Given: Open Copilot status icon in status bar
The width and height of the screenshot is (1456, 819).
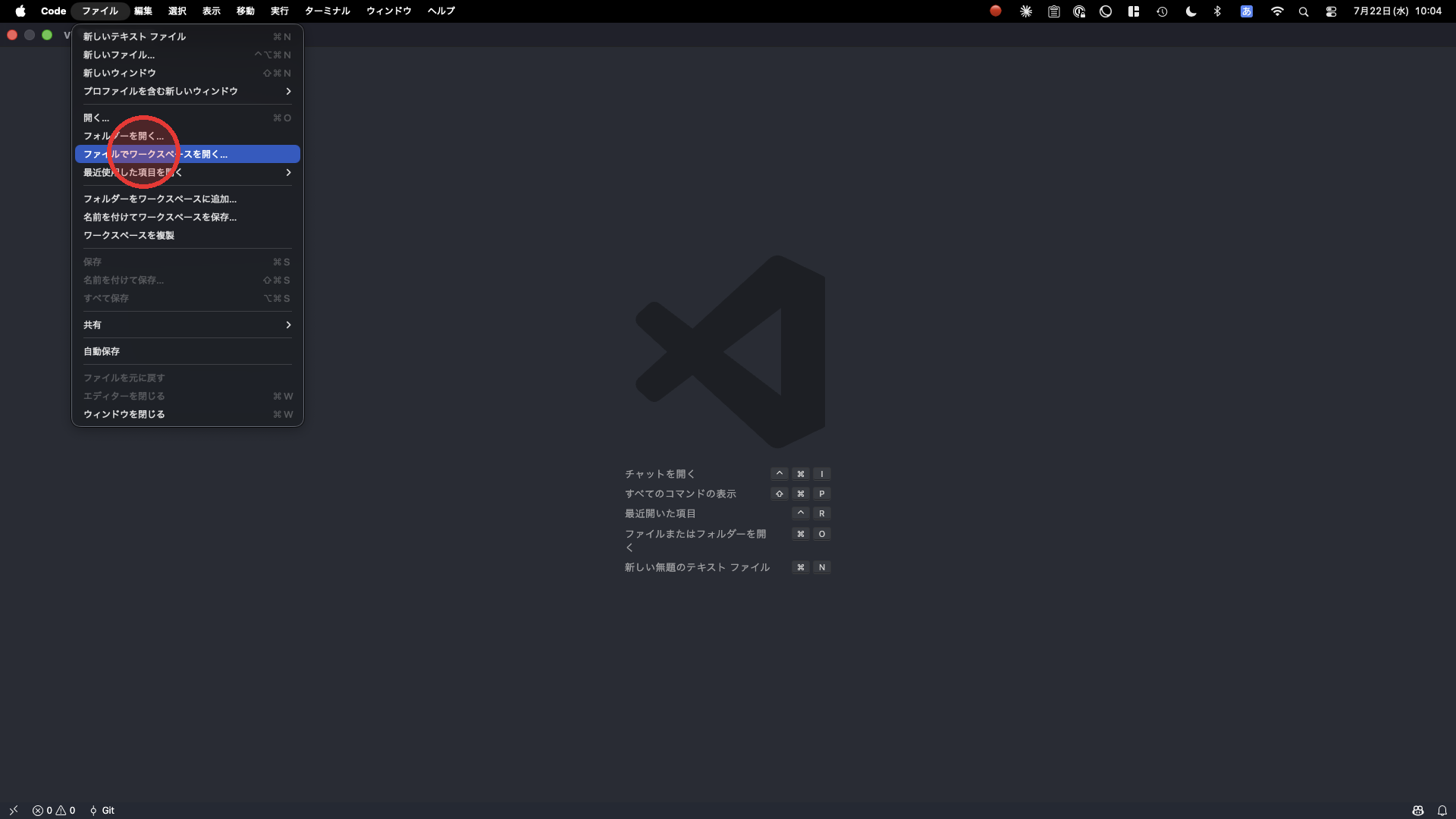Looking at the screenshot, I should click(x=1417, y=810).
